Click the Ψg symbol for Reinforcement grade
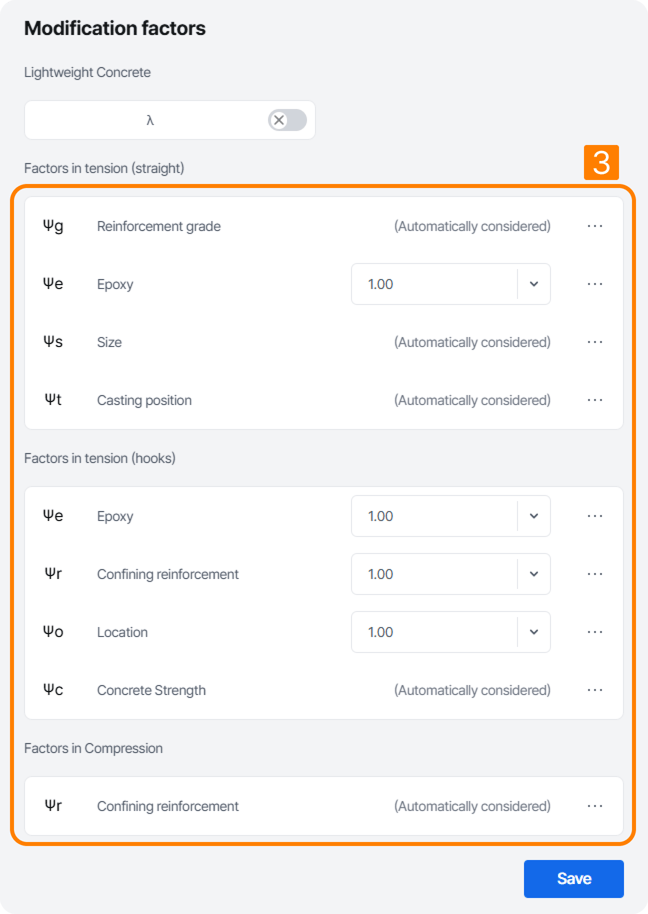This screenshot has height=914, width=648. coord(55,226)
